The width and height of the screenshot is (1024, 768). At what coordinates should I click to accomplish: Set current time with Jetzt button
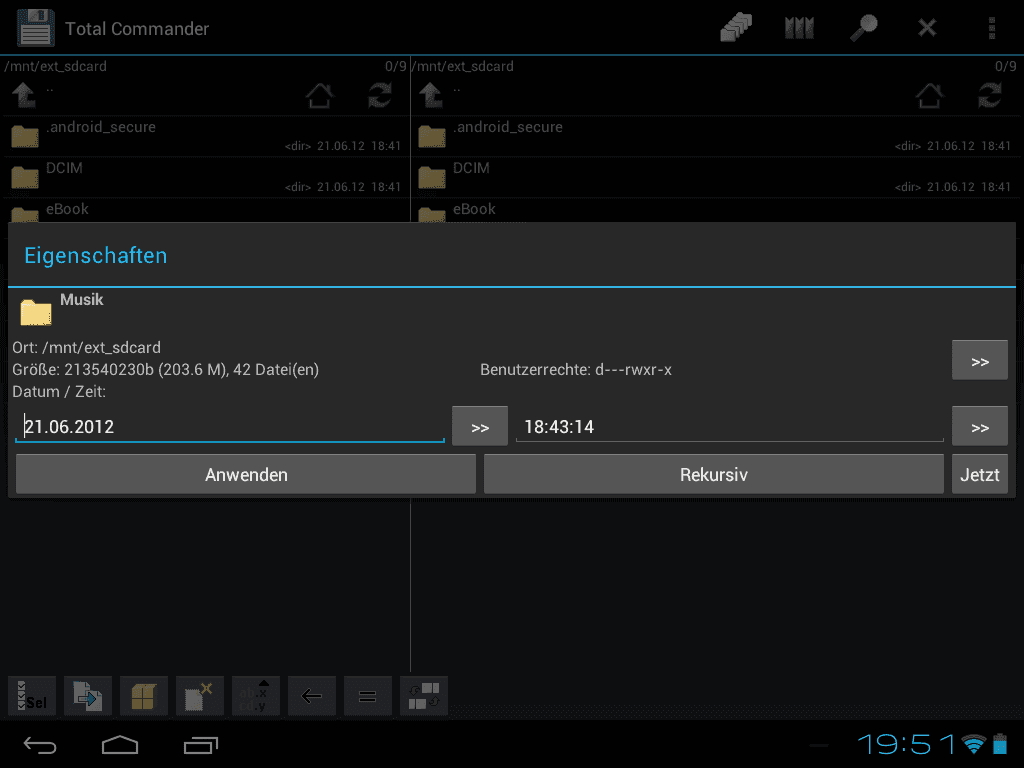[x=980, y=474]
